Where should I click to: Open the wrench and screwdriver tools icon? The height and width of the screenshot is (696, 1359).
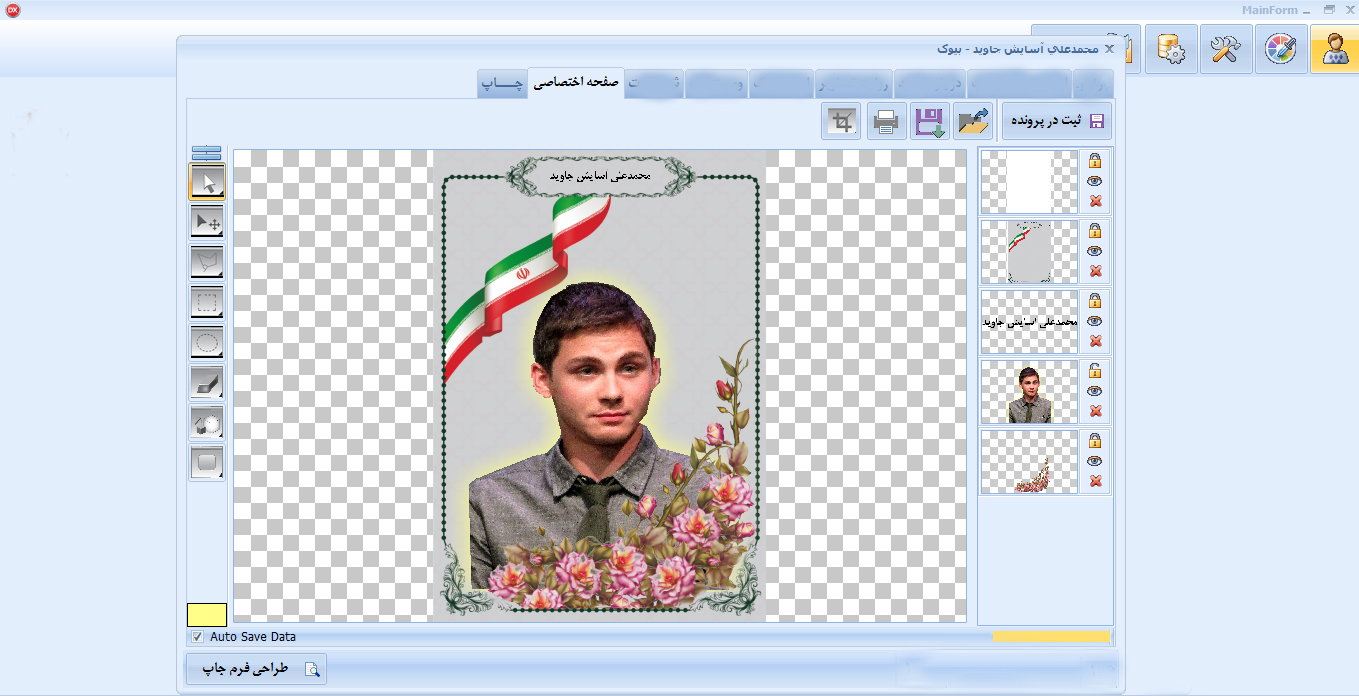click(x=1226, y=49)
